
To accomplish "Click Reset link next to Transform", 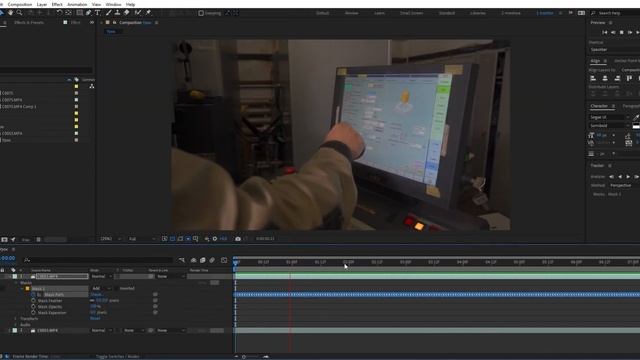I will [95, 318].
